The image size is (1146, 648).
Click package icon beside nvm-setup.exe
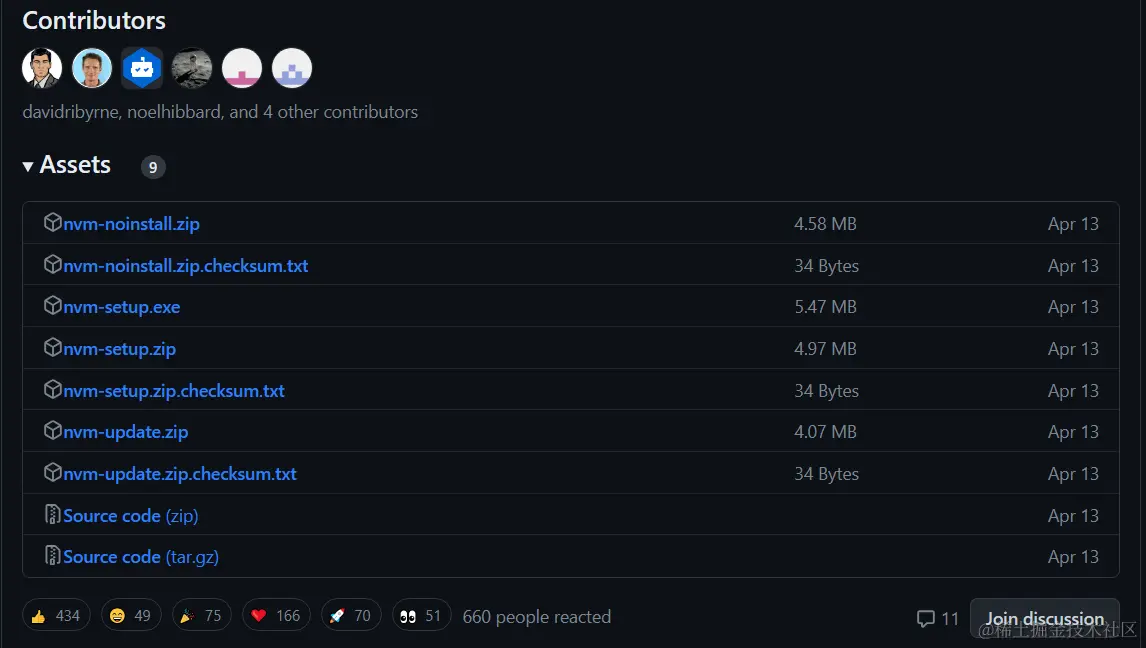pos(53,305)
